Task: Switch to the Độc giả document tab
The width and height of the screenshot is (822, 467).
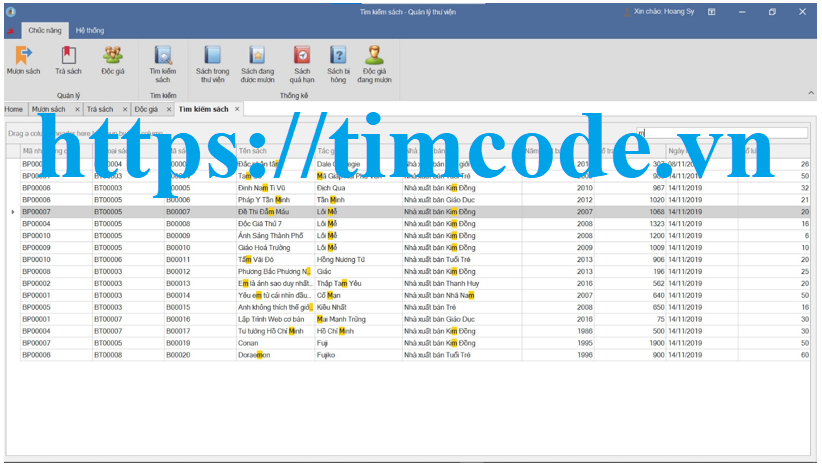Action: tap(146, 109)
